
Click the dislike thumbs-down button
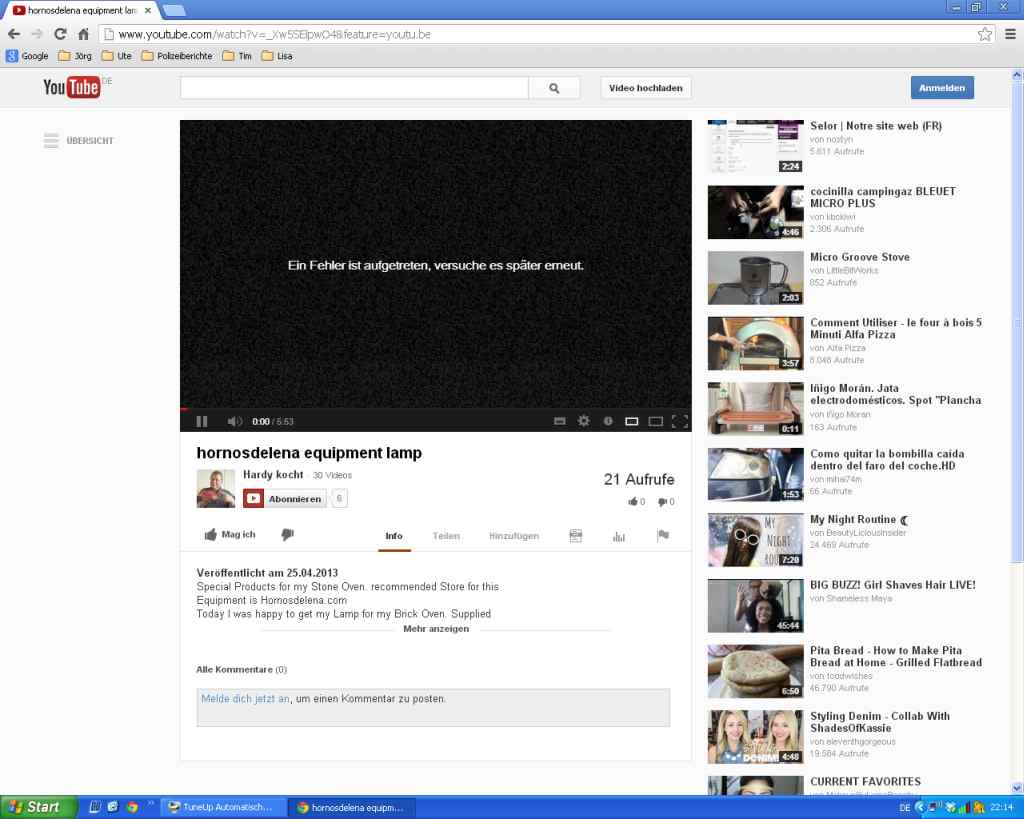(288, 535)
